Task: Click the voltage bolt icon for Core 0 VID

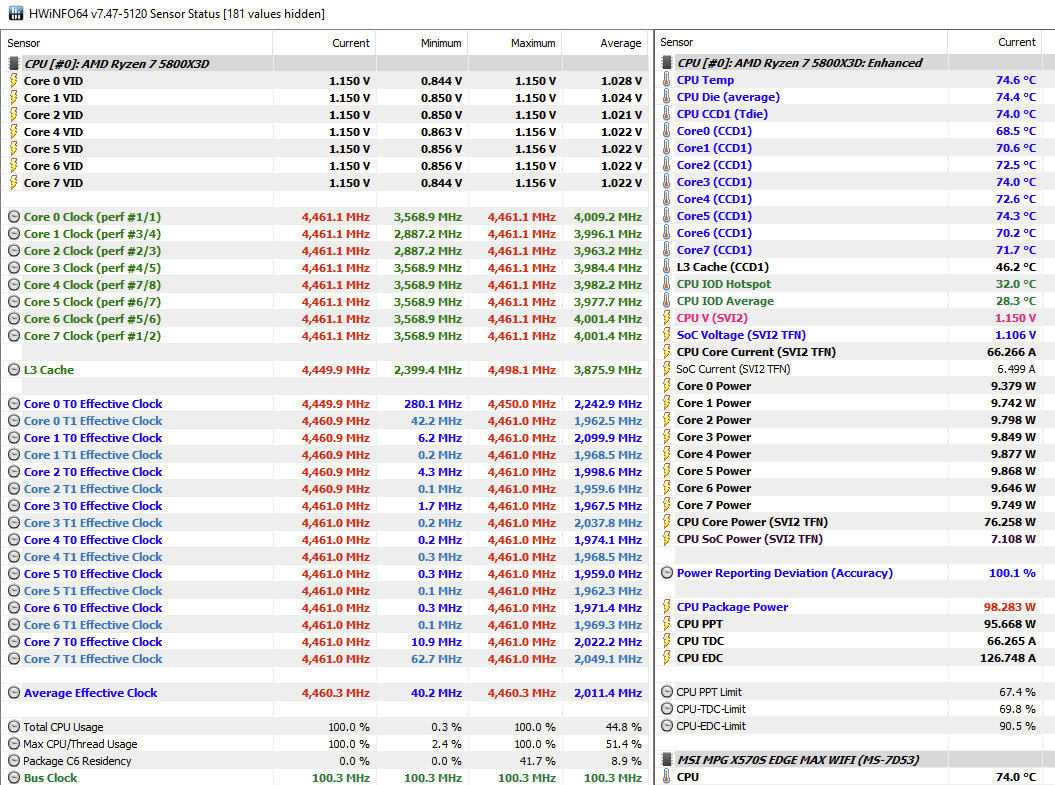Action: 13,81
